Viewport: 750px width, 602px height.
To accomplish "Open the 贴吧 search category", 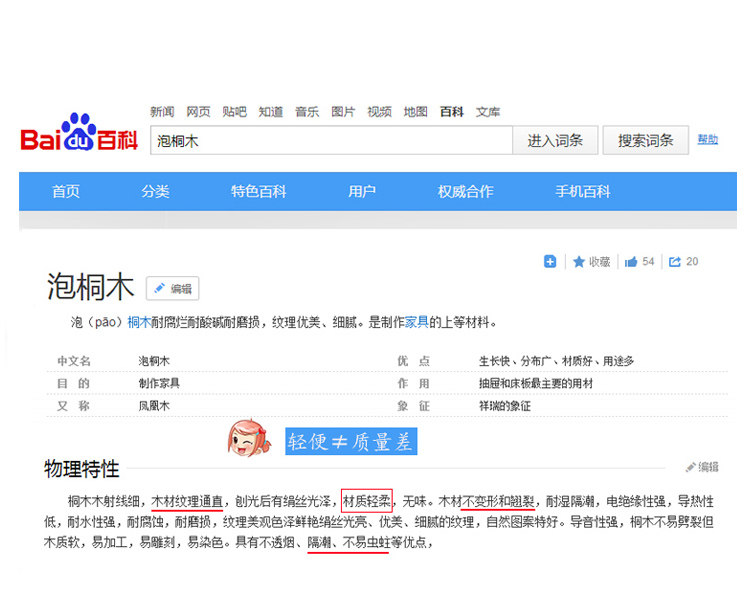I will (234, 112).
